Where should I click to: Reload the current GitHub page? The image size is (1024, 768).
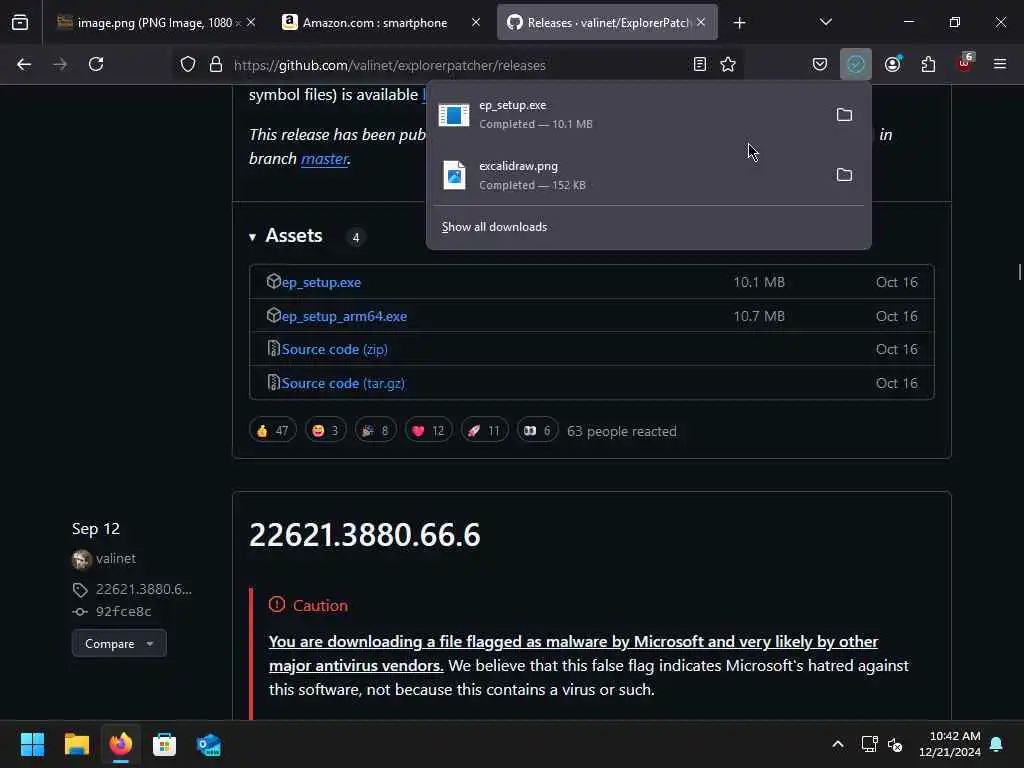tap(96, 64)
